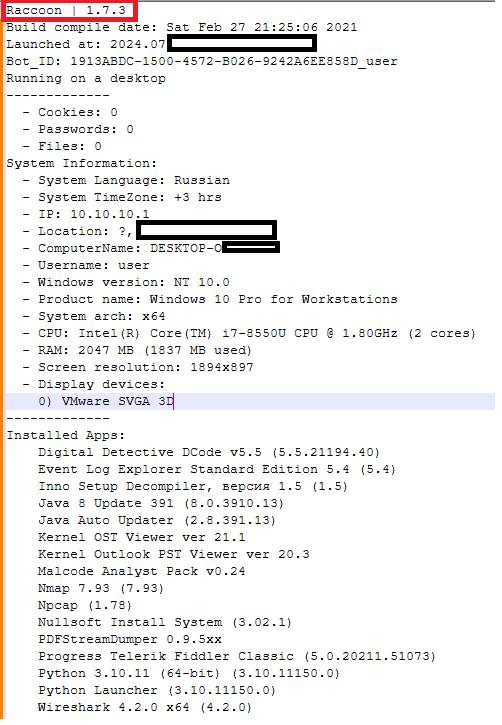Click the Nmap 7.93 entry

[x=101, y=589]
